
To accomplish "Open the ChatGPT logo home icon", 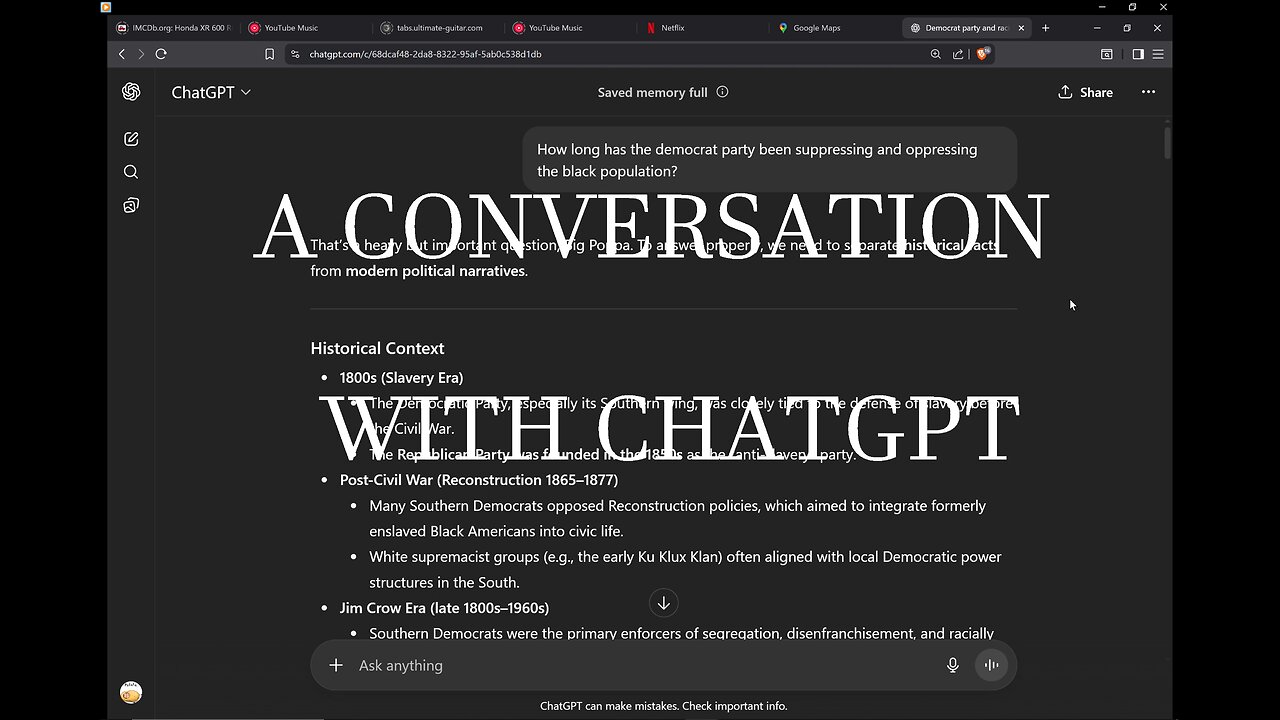I will 131,92.
